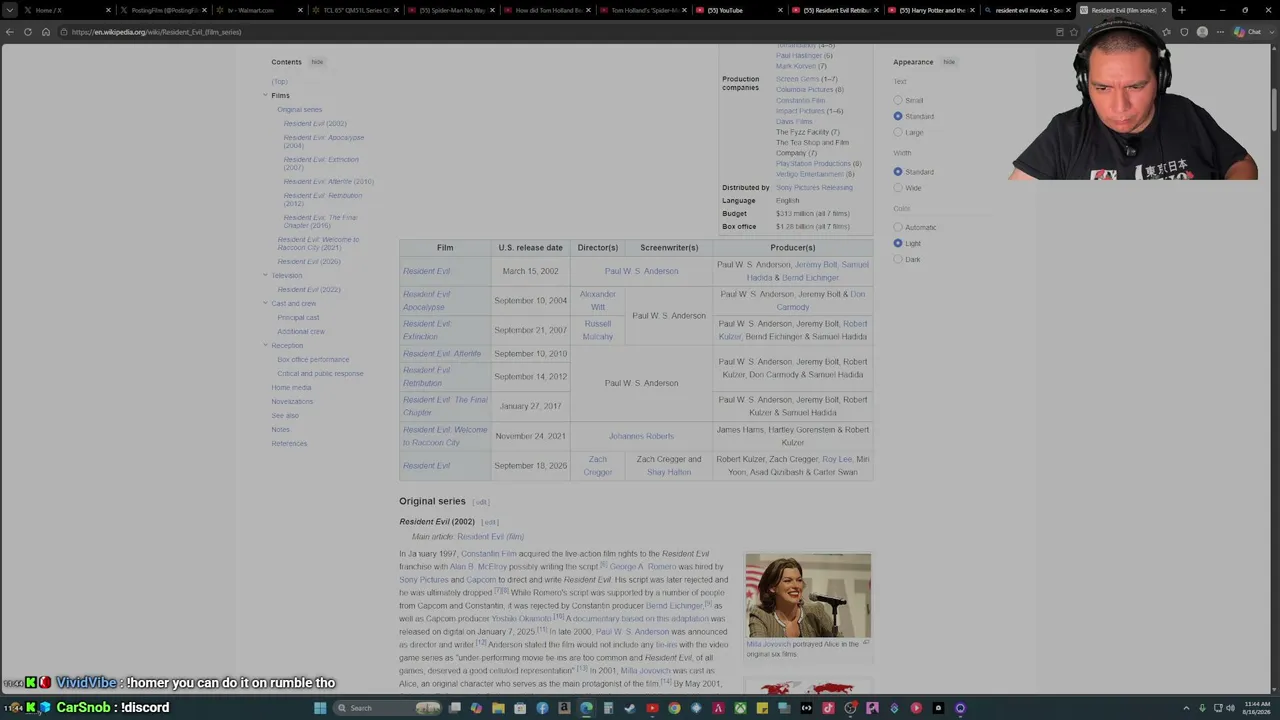Open Resident Evil: Afterlife link in table
Viewport: 1280px width, 720px height.
(x=442, y=354)
